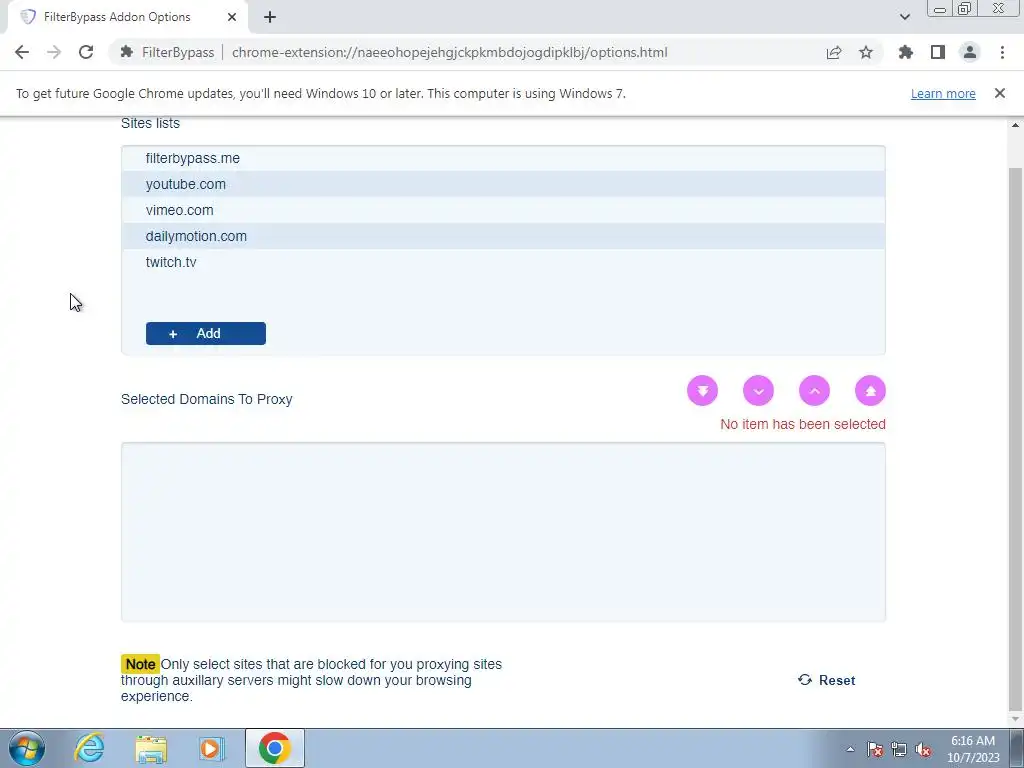Image resolution: width=1024 pixels, height=768 pixels.
Task: Bookmark this tab with star icon
Action: (866, 52)
